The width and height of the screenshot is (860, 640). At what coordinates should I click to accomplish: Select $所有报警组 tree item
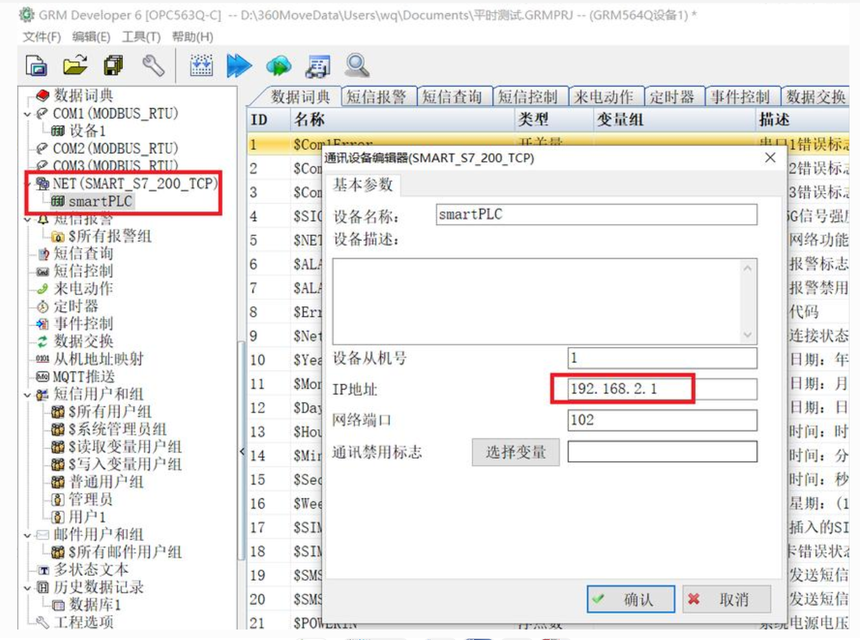point(110,236)
